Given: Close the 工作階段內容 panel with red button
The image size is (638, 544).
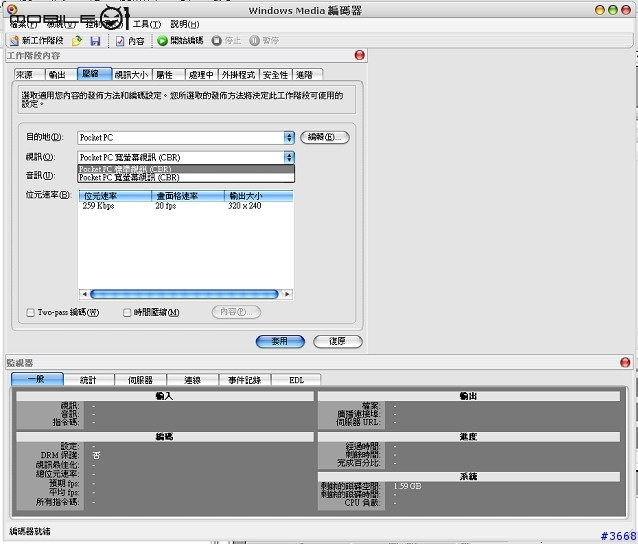Looking at the screenshot, I should 360,55.
